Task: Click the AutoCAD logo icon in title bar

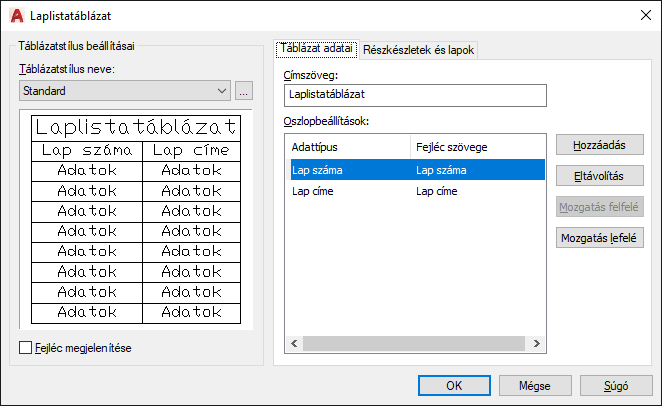Action: [16, 15]
